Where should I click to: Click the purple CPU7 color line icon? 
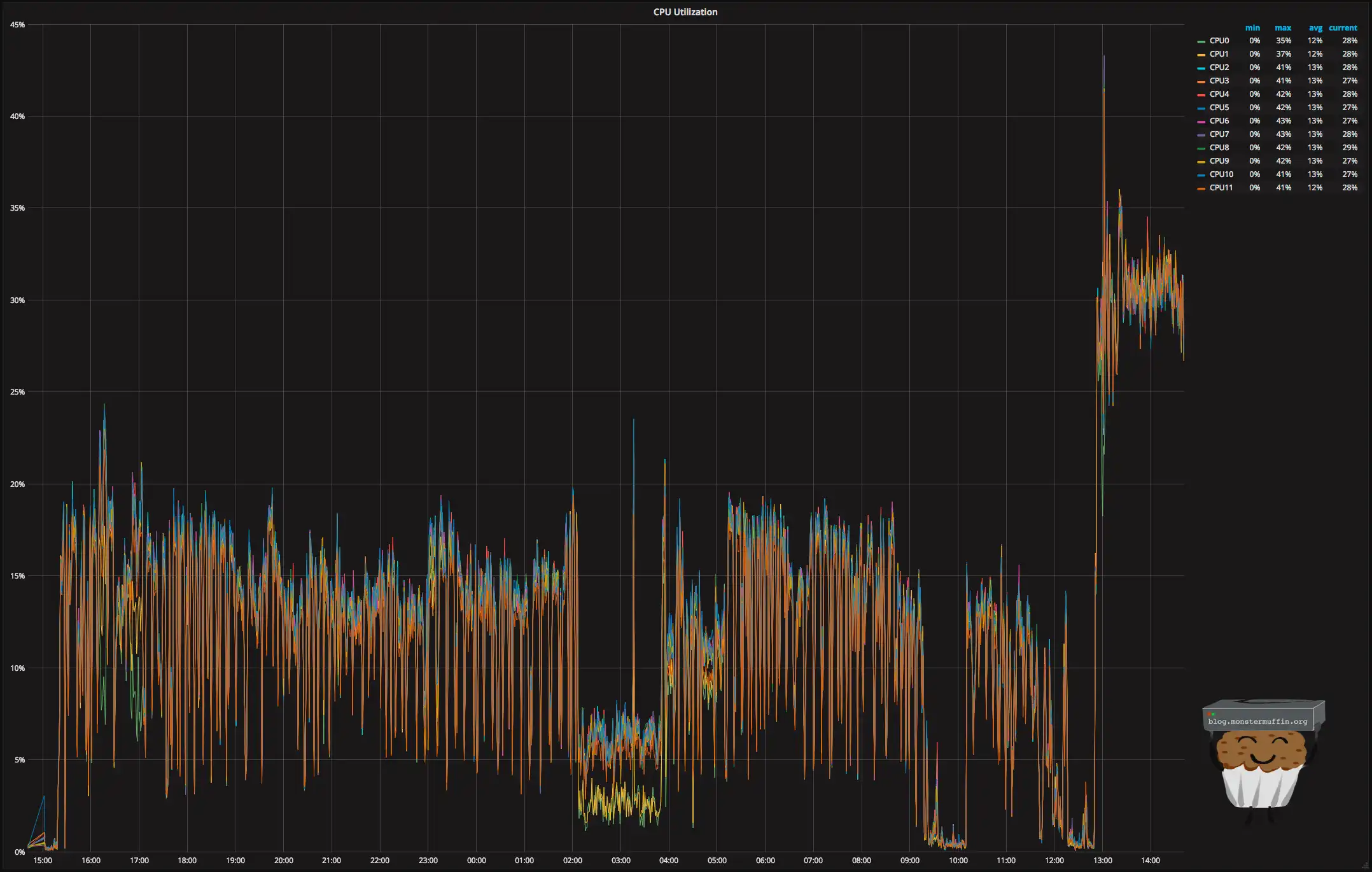[1201, 135]
